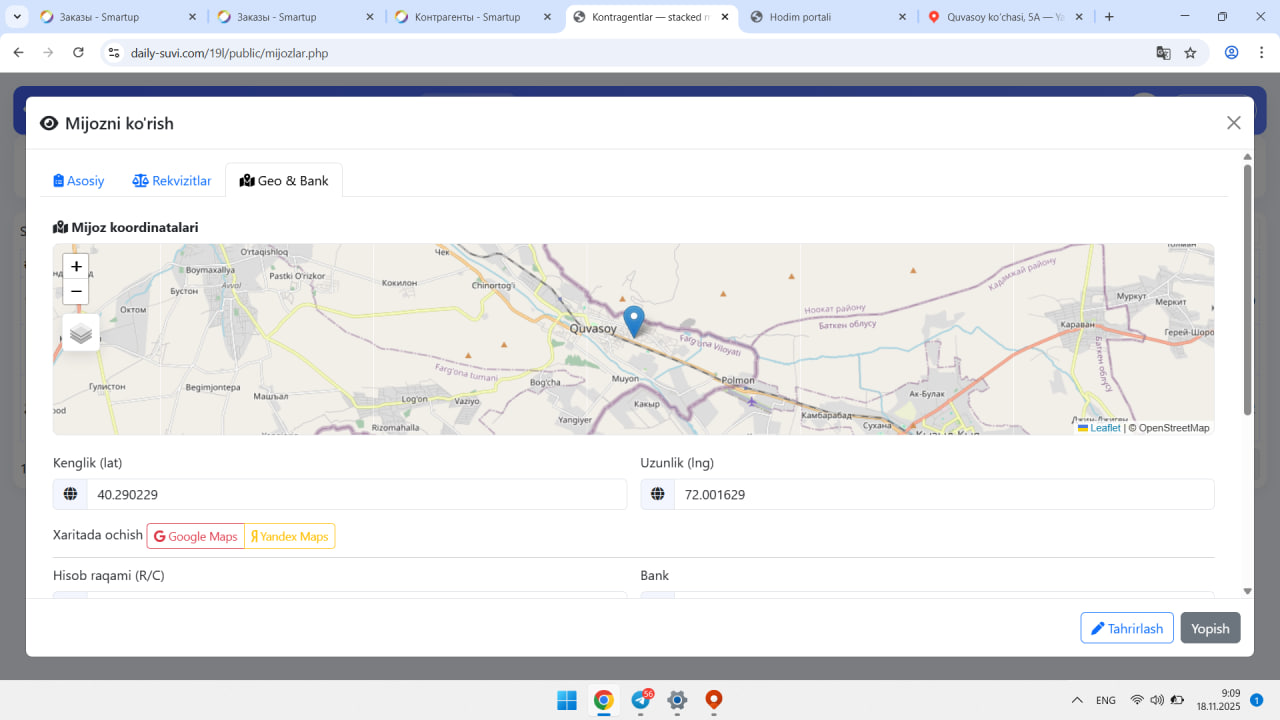Image resolution: width=1280 pixels, height=720 pixels.
Task: Open location in Google Maps
Action: (x=196, y=537)
